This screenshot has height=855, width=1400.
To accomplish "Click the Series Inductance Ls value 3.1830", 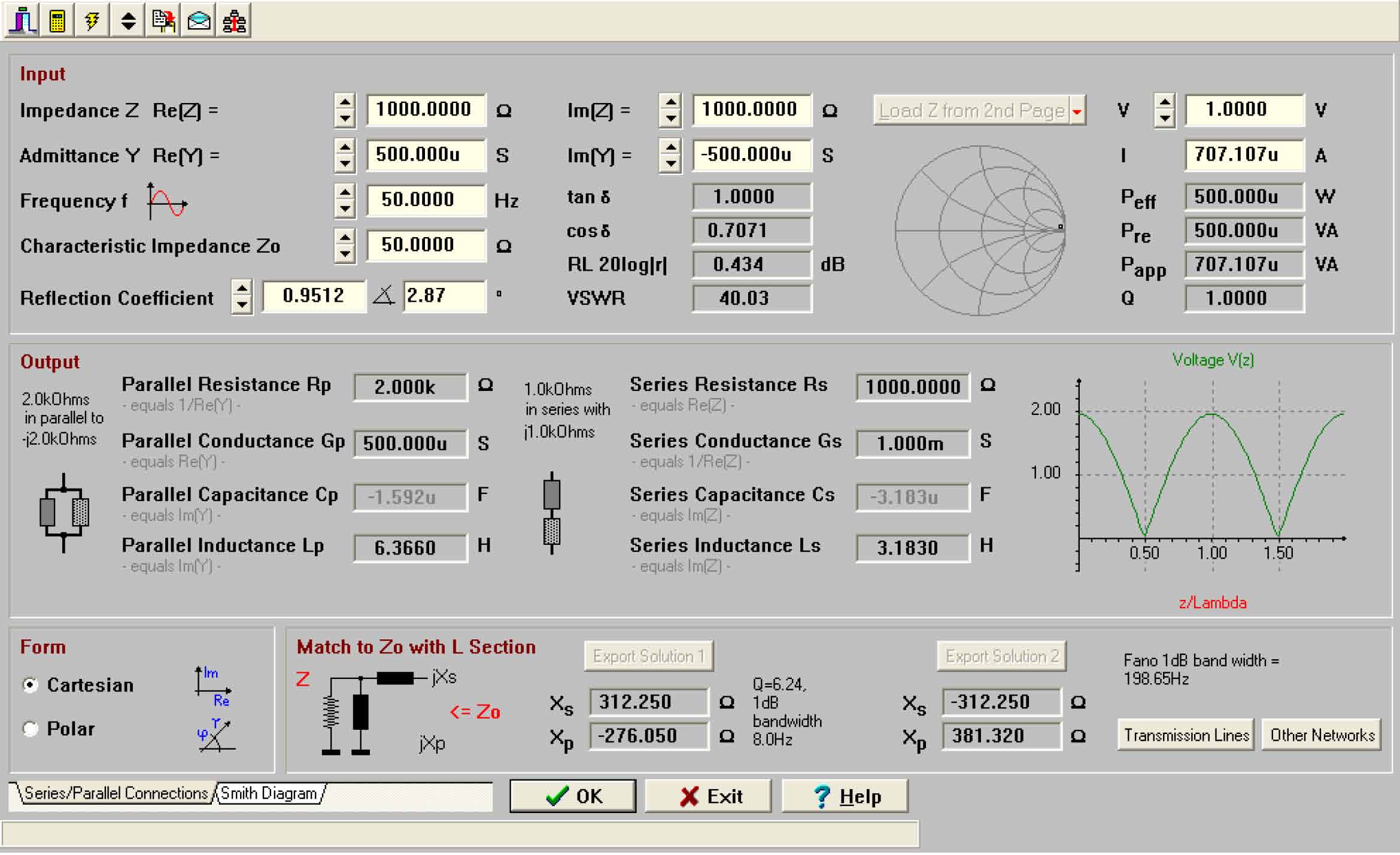I will coord(913,548).
